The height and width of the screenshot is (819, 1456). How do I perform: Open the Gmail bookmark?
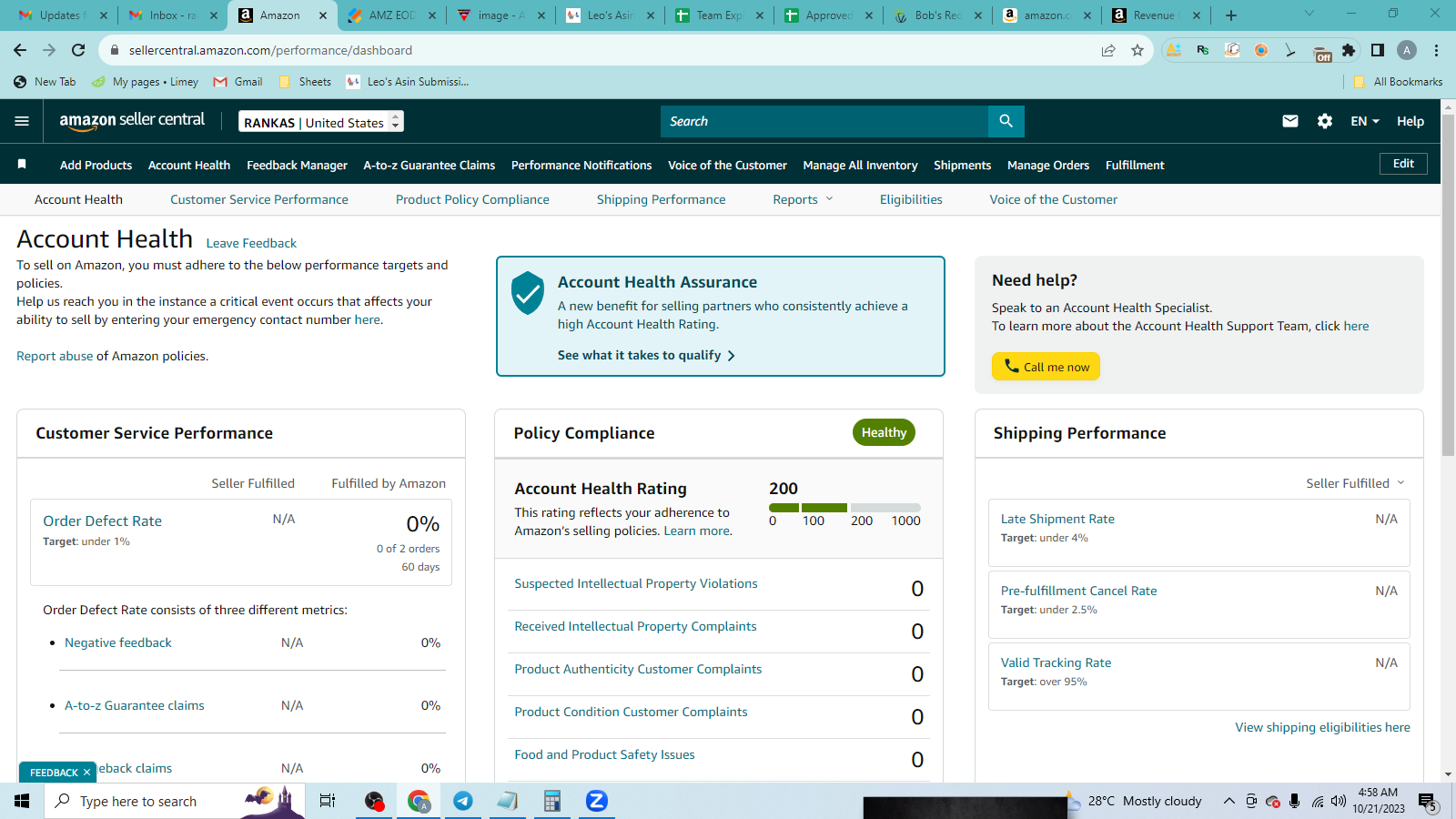[x=238, y=82]
